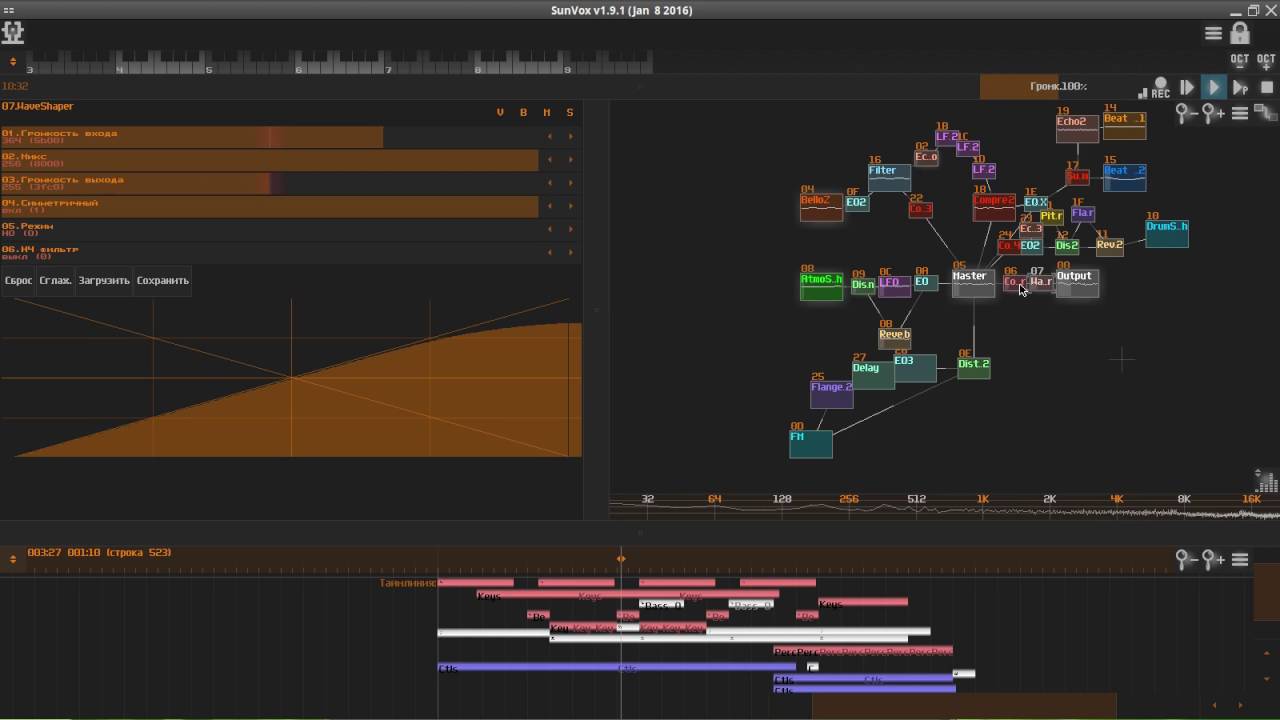Image resolution: width=1280 pixels, height=720 pixels.
Task: Select the Beat .1 module
Action: coord(1124,125)
